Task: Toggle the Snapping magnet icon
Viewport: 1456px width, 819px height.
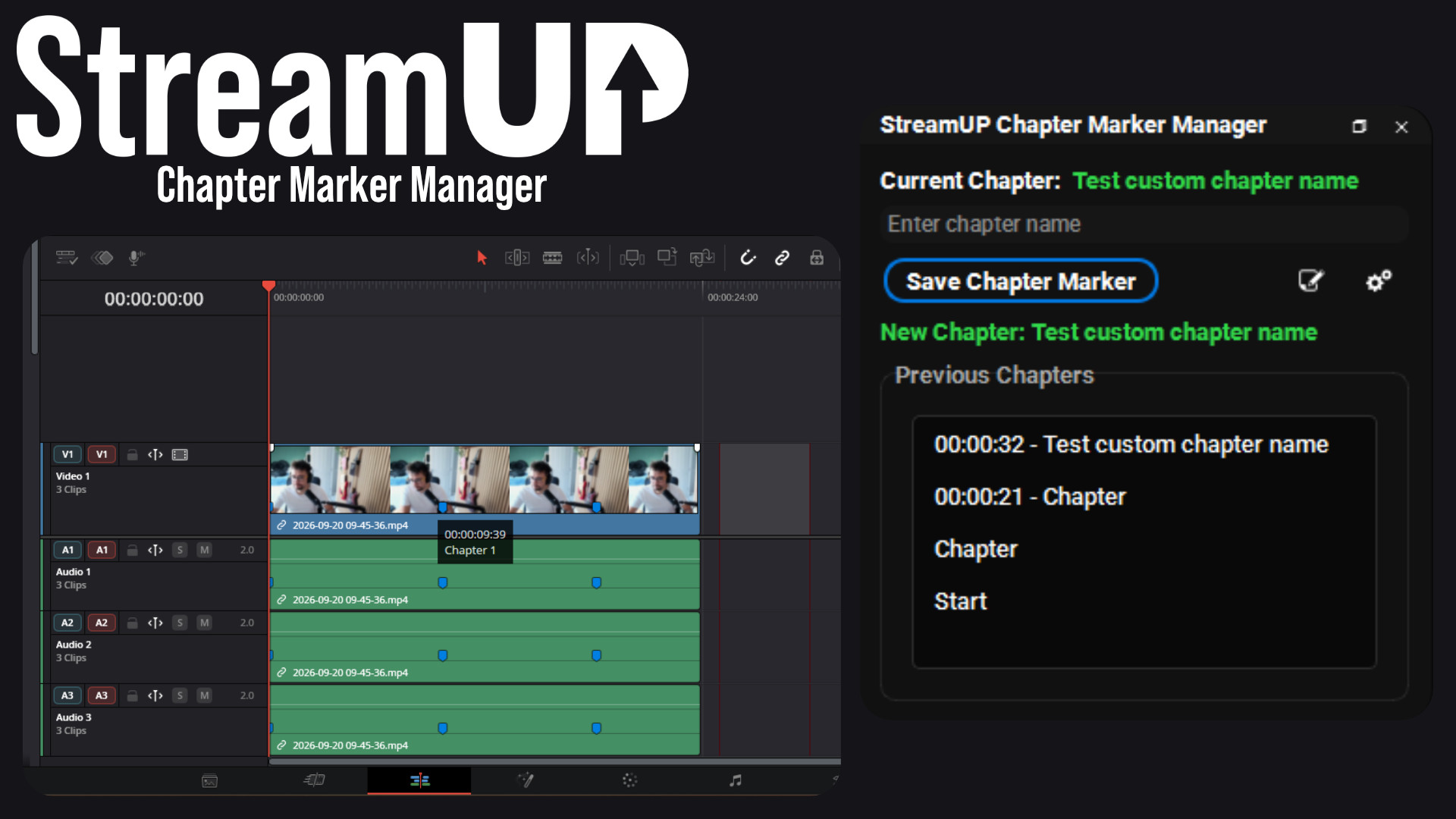Action: (748, 258)
